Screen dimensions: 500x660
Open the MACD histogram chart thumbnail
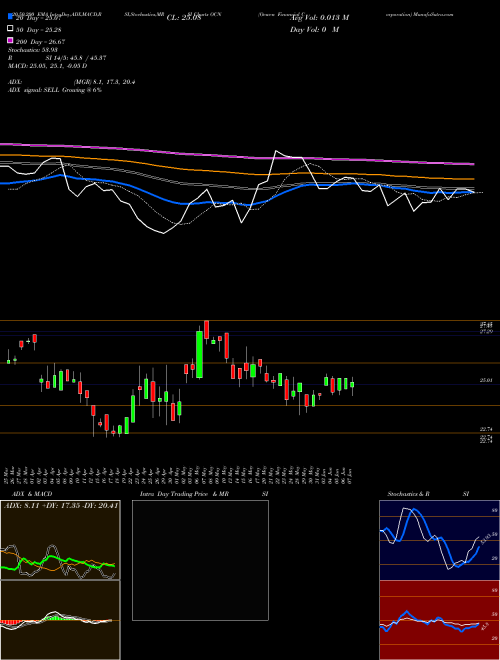(x=60, y=620)
